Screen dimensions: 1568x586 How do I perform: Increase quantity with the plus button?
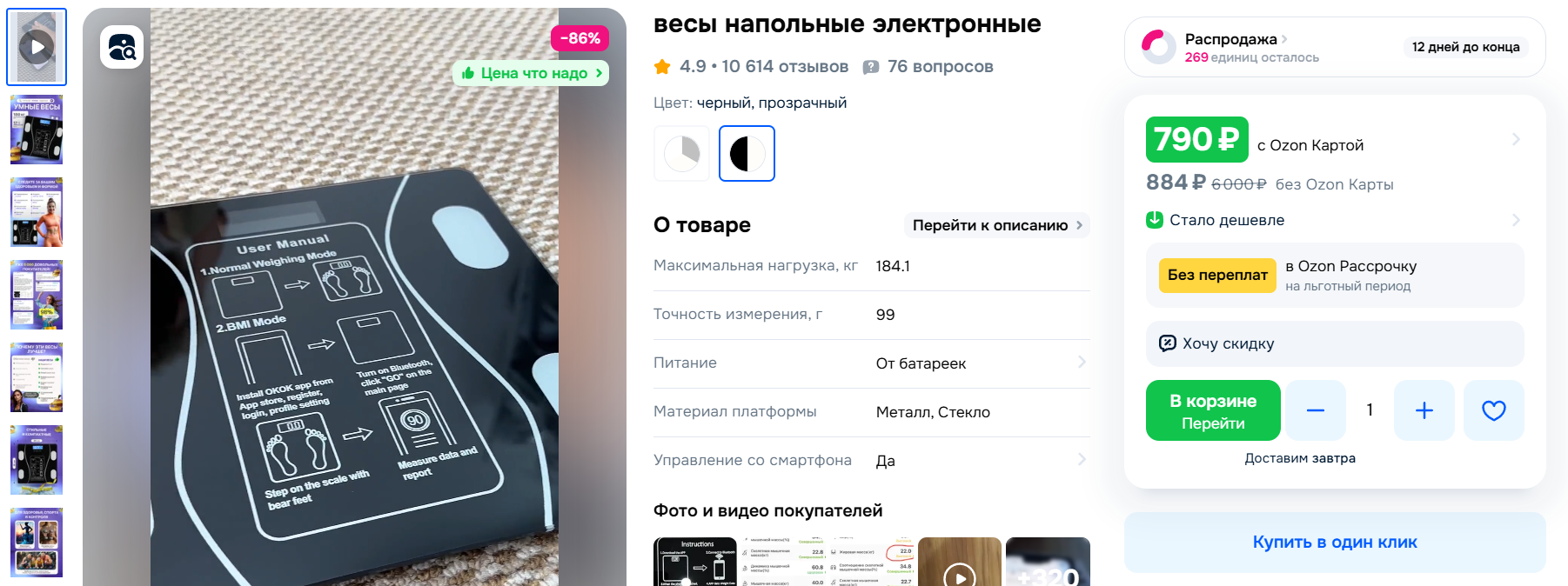(1424, 410)
